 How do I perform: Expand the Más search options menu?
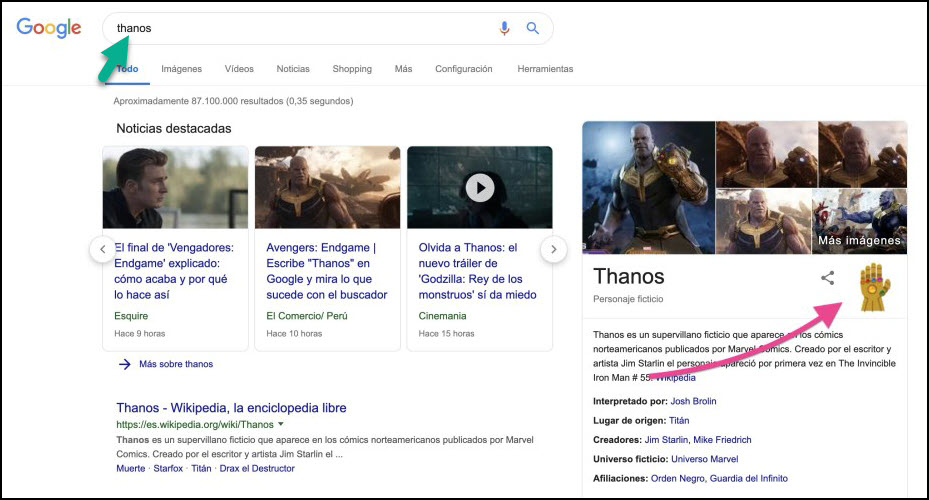click(403, 69)
